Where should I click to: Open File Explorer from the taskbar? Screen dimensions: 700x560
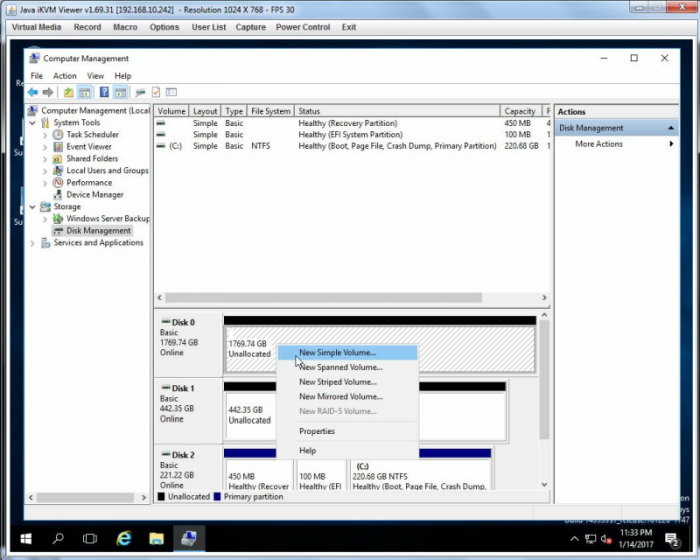pos(156,539)
